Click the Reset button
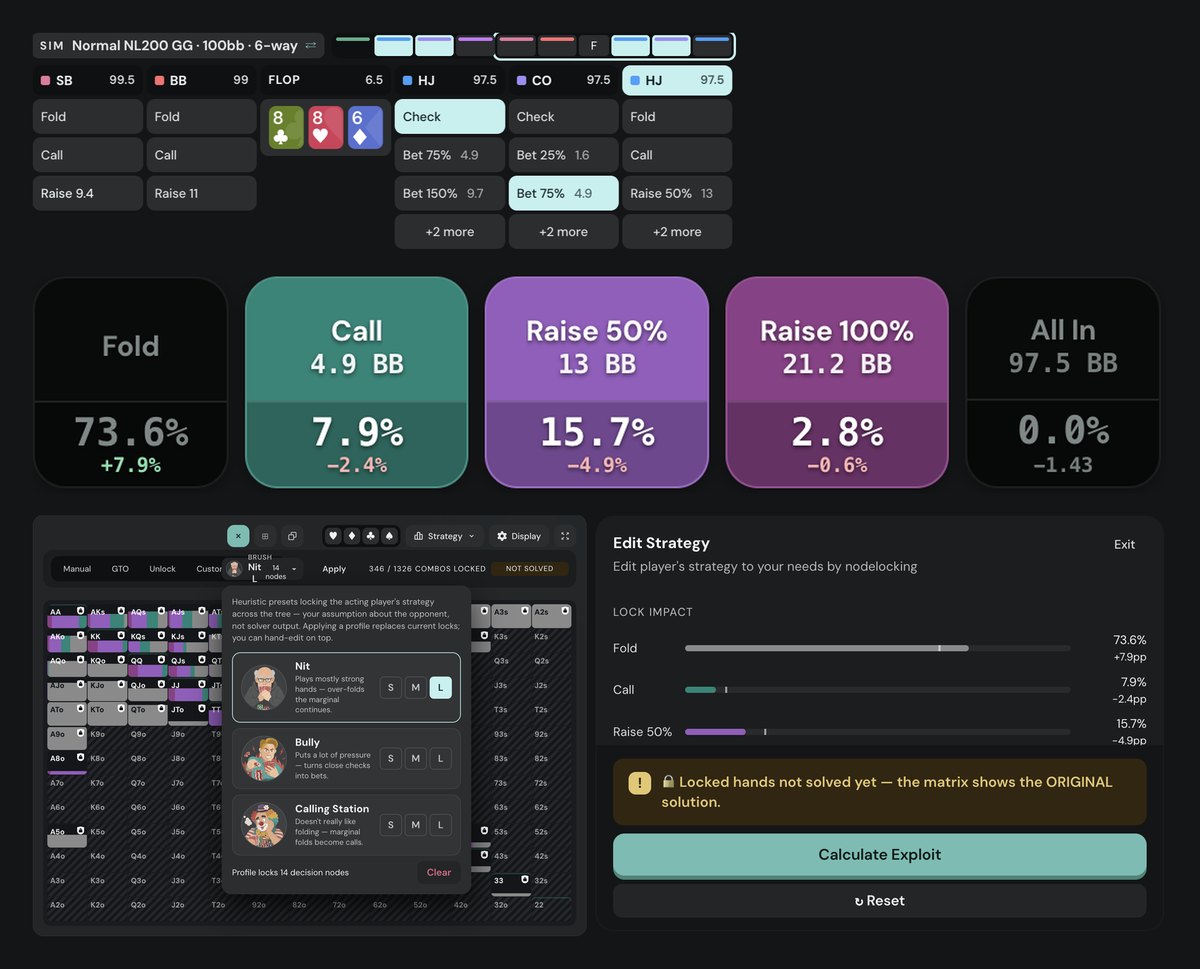Screen dimensions: 1200x969 click(879, 901)
